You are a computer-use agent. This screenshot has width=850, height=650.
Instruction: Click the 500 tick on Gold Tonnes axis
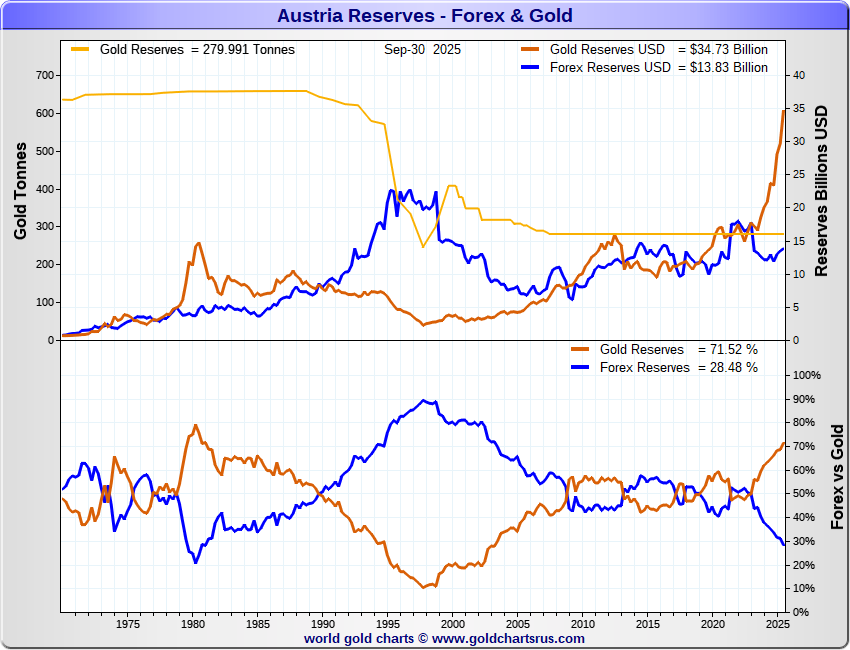coord(45,151)
